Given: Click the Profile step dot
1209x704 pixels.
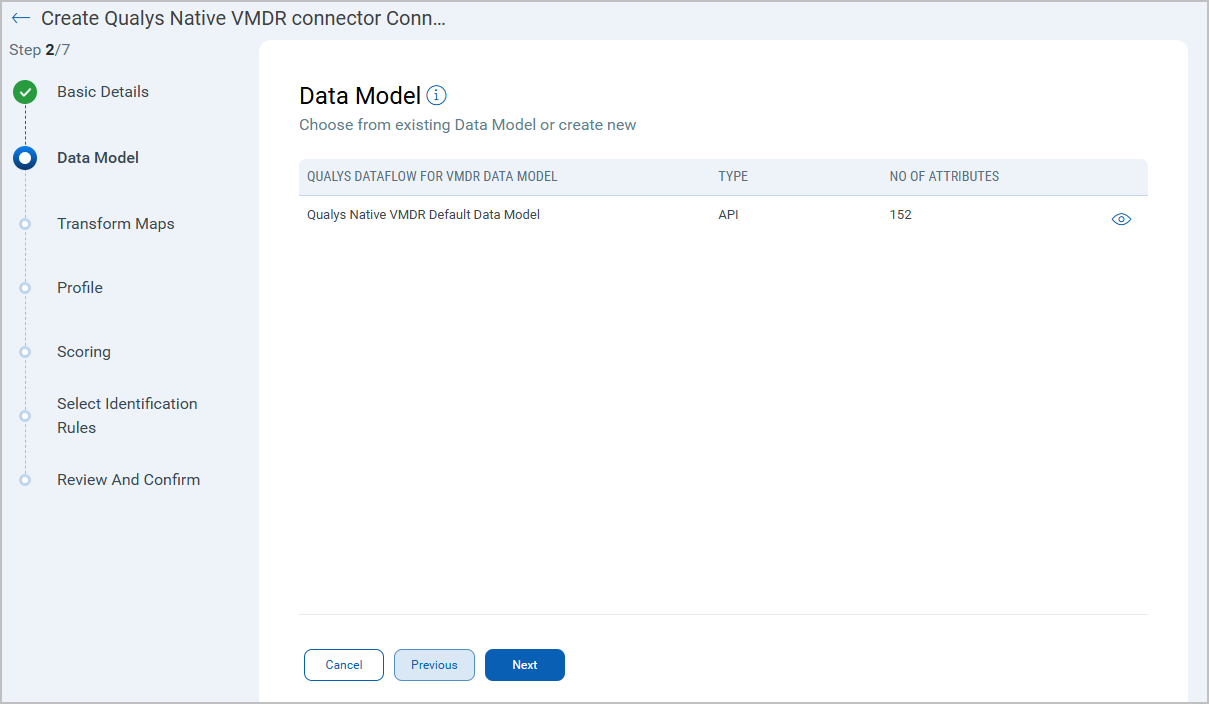Looking at the screenshot, I should click(25, 288).
